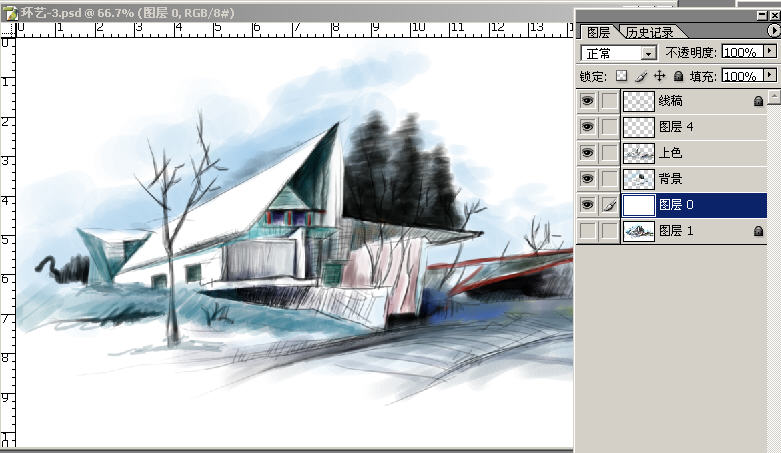Click the 环艺-3.psd document title bar
The width and height of the screenshot is (781, 453).
coord(286,13)
